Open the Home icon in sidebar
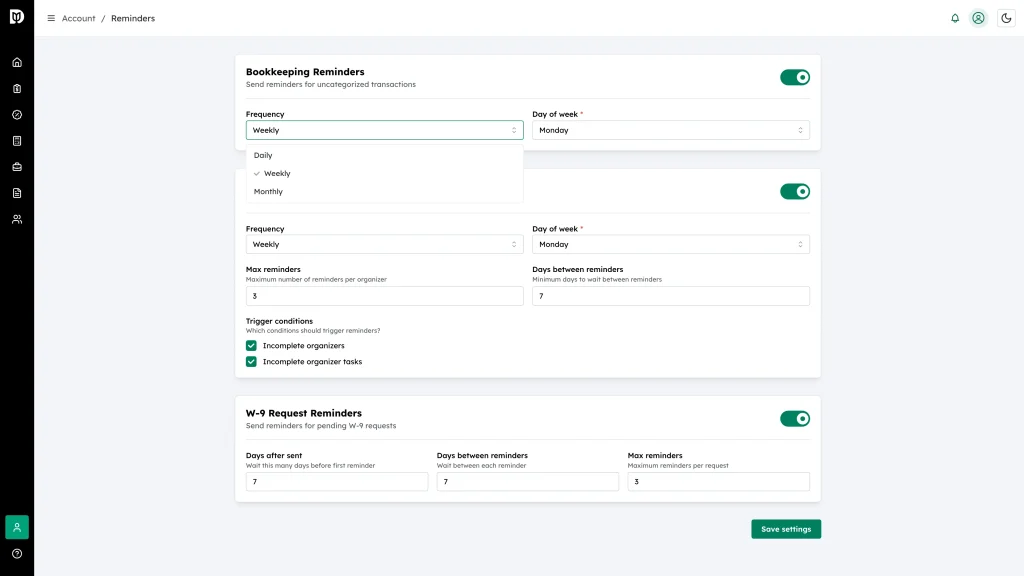 tap(17, 63)
